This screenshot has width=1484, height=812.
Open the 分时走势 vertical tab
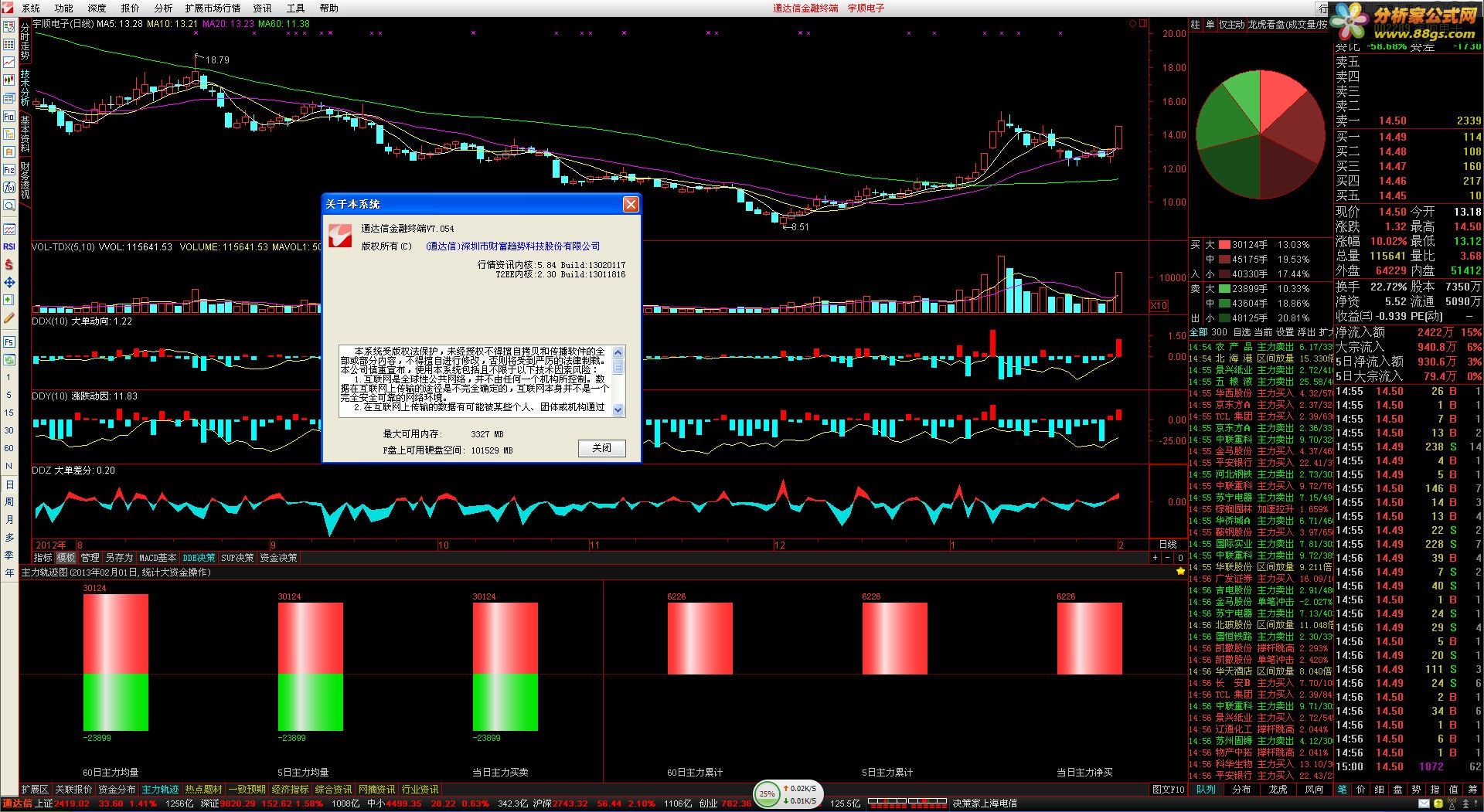(25, 42)
